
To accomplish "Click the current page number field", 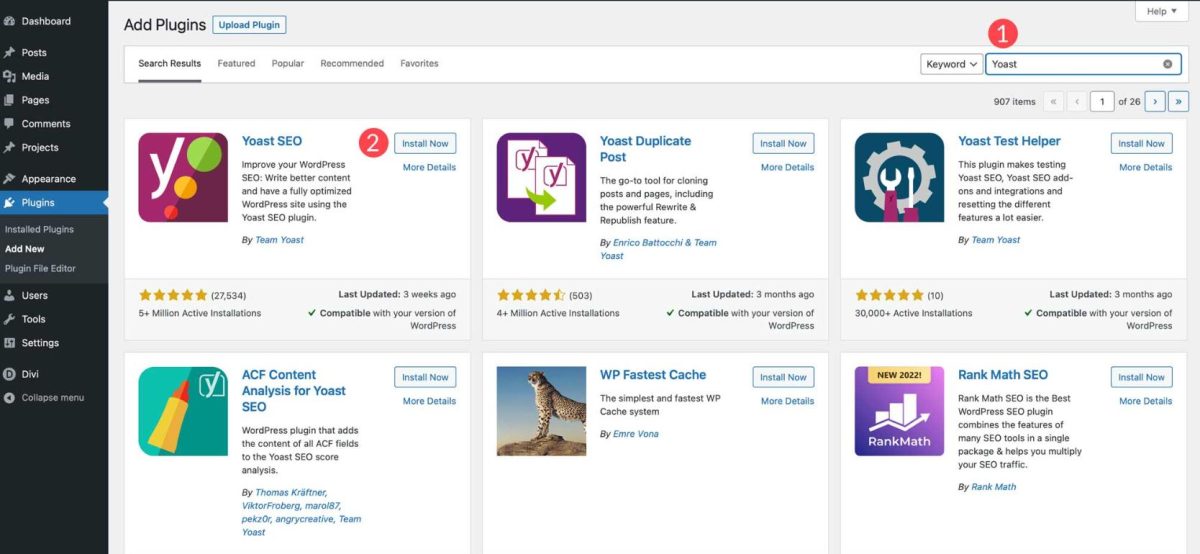I will (x=1102, y=101).
